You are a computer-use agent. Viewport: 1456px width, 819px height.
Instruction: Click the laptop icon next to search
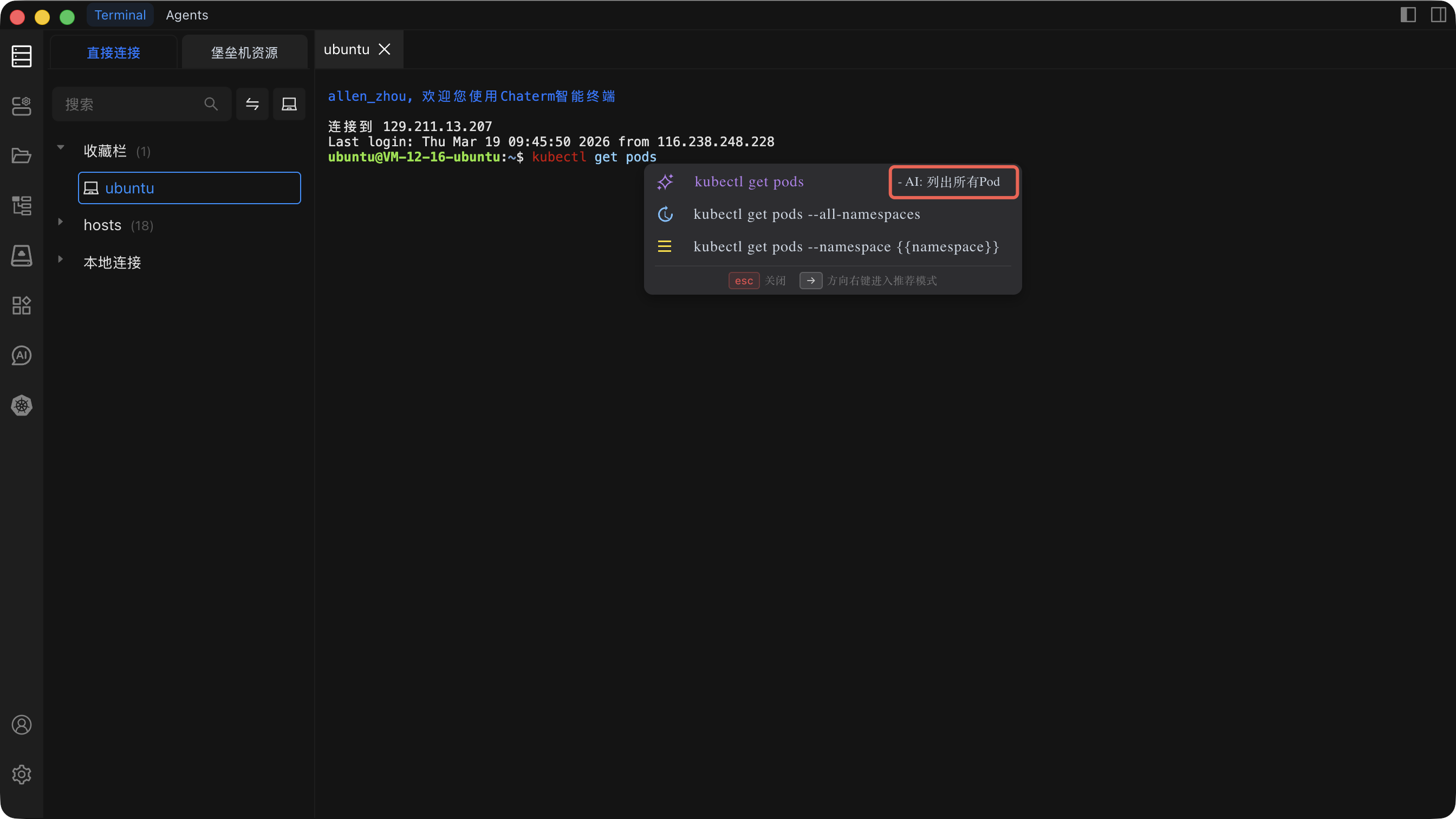coord(289,104)
